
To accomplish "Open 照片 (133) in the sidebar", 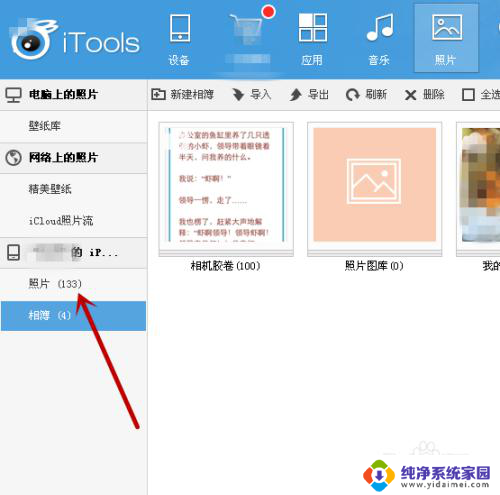I will [73, 284].
